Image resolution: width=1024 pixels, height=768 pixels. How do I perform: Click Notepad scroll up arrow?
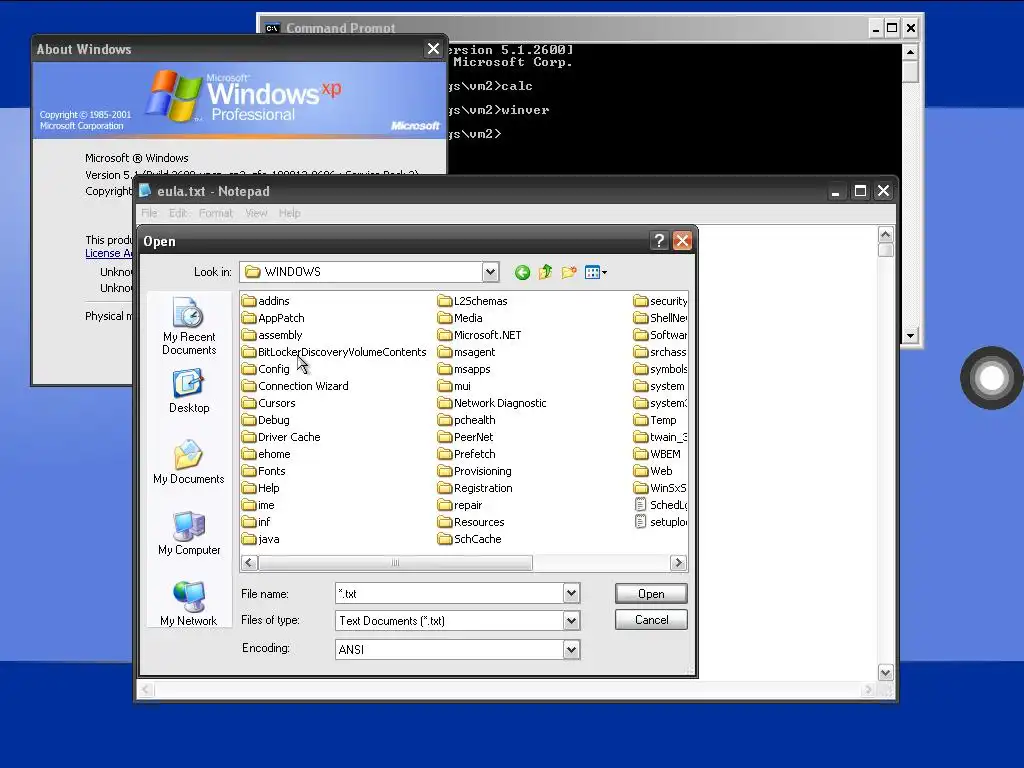click(x=886, y=234)
